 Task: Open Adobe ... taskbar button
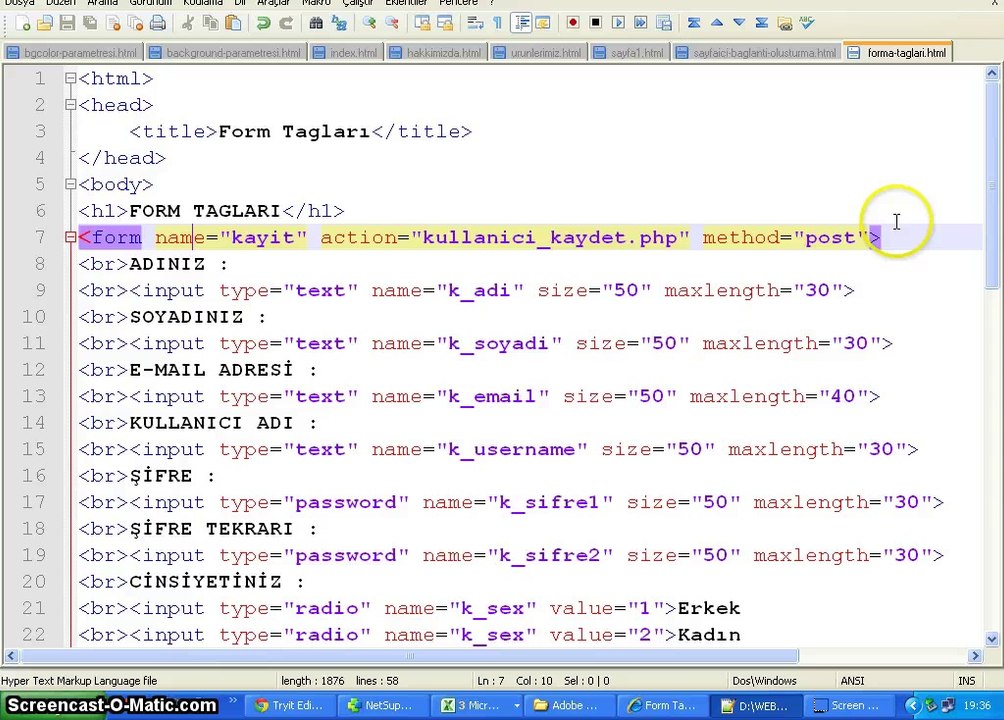click(x=569, y=705)
